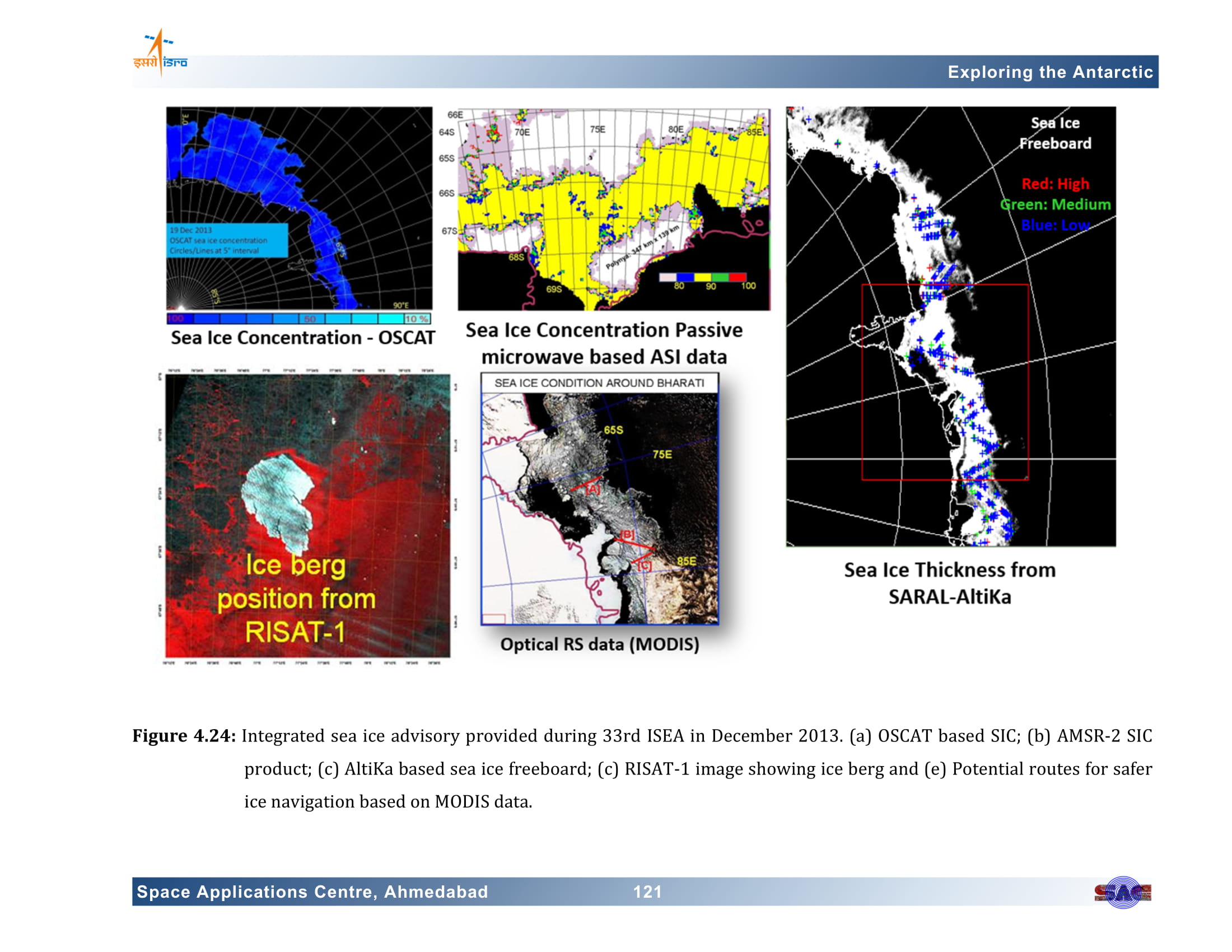Click the '75E' label on MODIS image

coord(662,454)
